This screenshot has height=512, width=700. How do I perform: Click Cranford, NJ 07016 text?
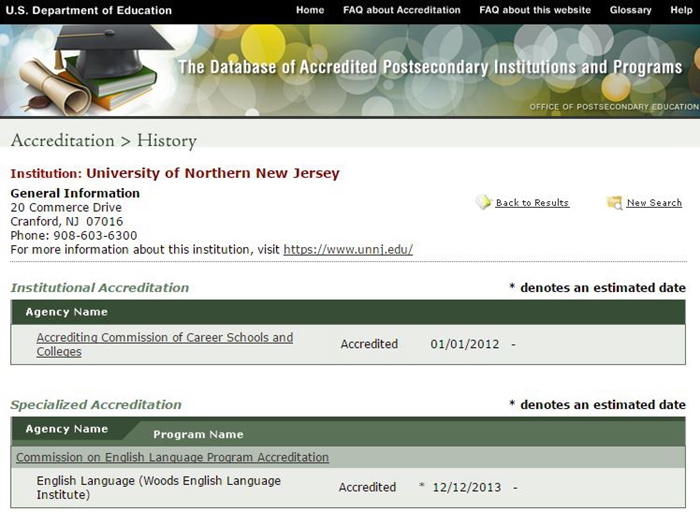[67, 221]
